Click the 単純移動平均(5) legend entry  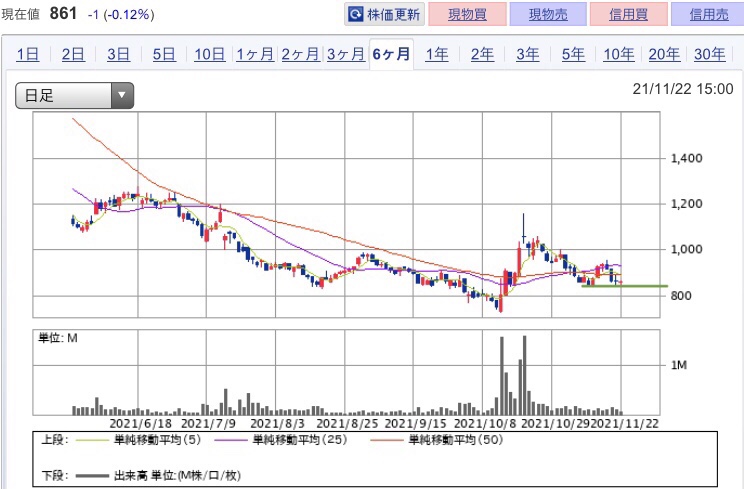pyautogui.click(x=158, y=440)
